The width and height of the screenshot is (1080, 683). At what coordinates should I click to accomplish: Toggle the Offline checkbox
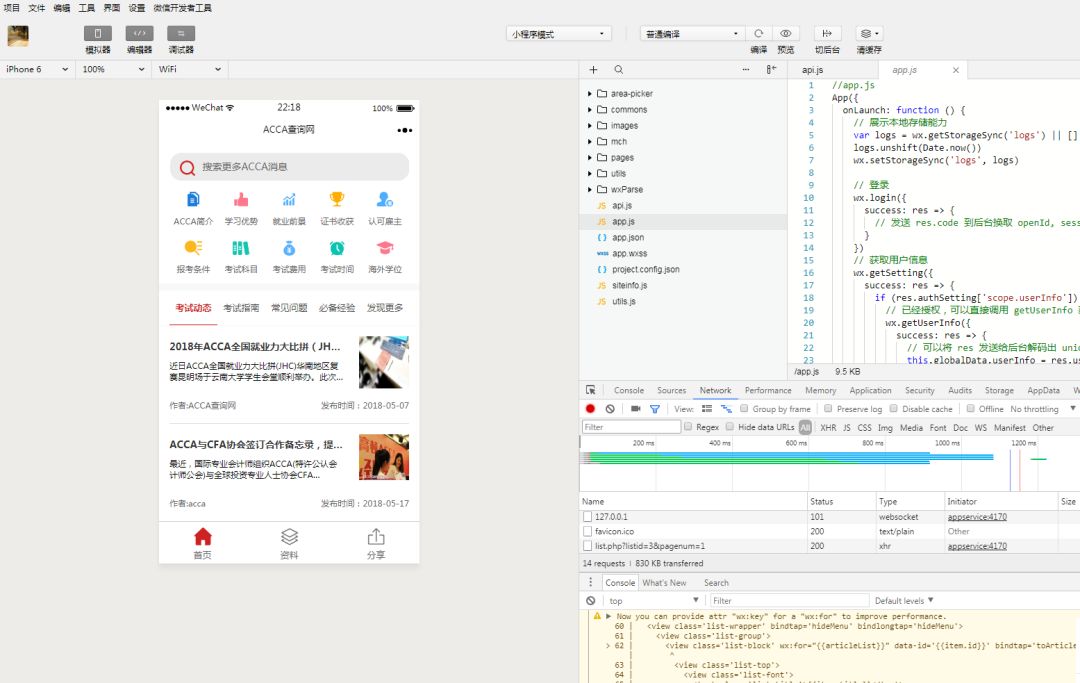click(x=970, y=408)
